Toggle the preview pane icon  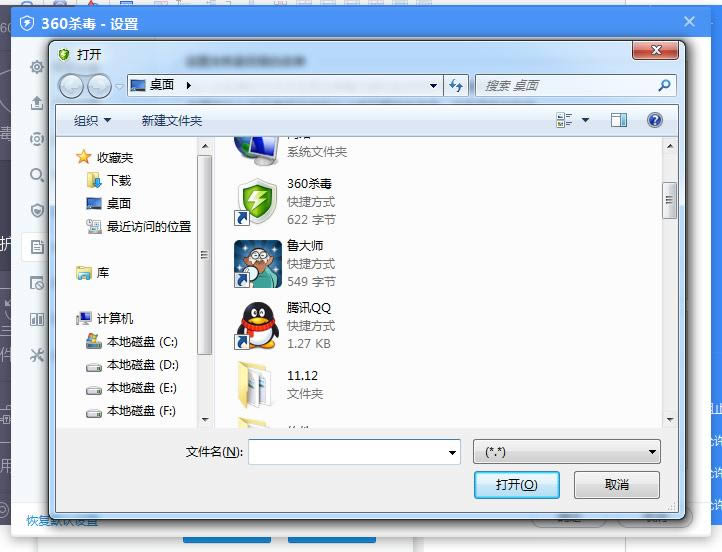click(x=619, y=120)
